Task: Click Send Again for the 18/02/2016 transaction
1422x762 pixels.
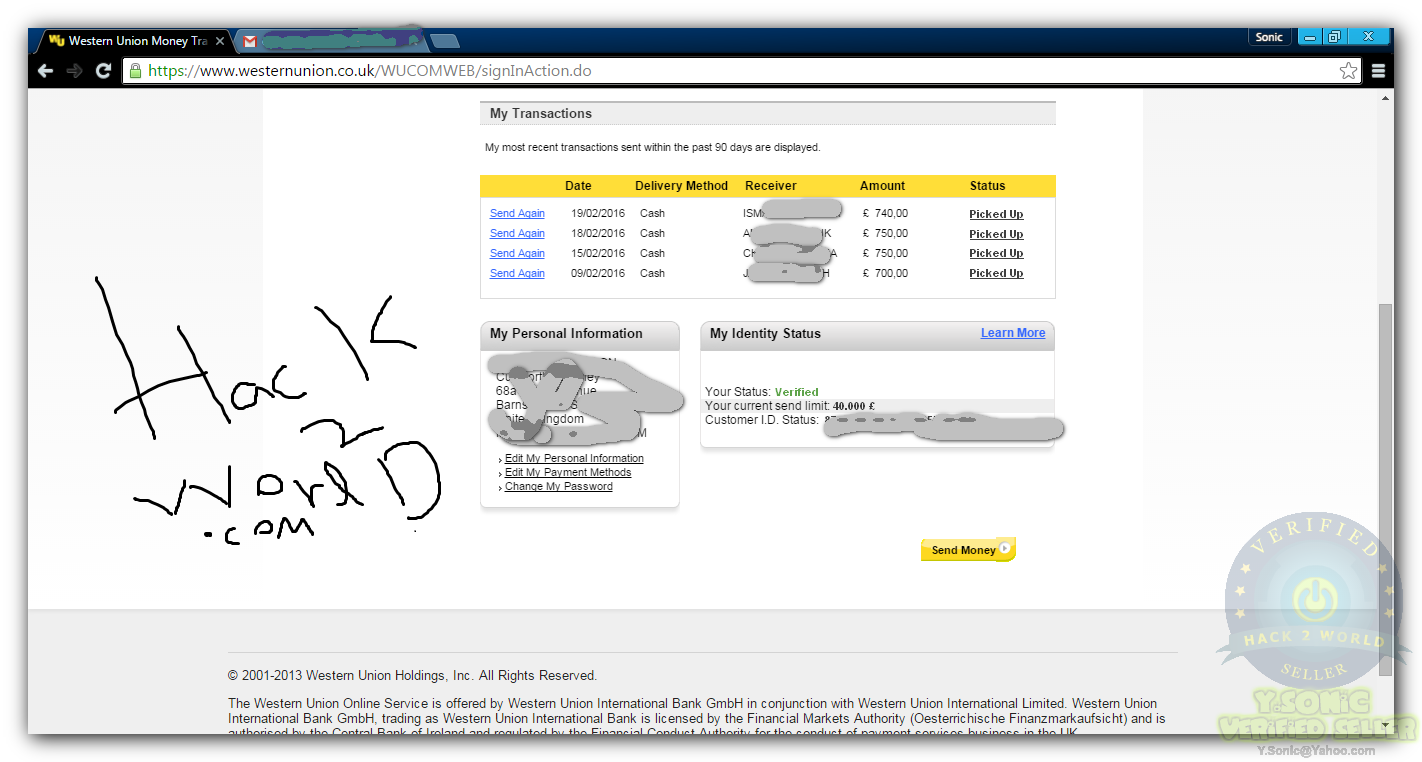Action: [517, 233]
